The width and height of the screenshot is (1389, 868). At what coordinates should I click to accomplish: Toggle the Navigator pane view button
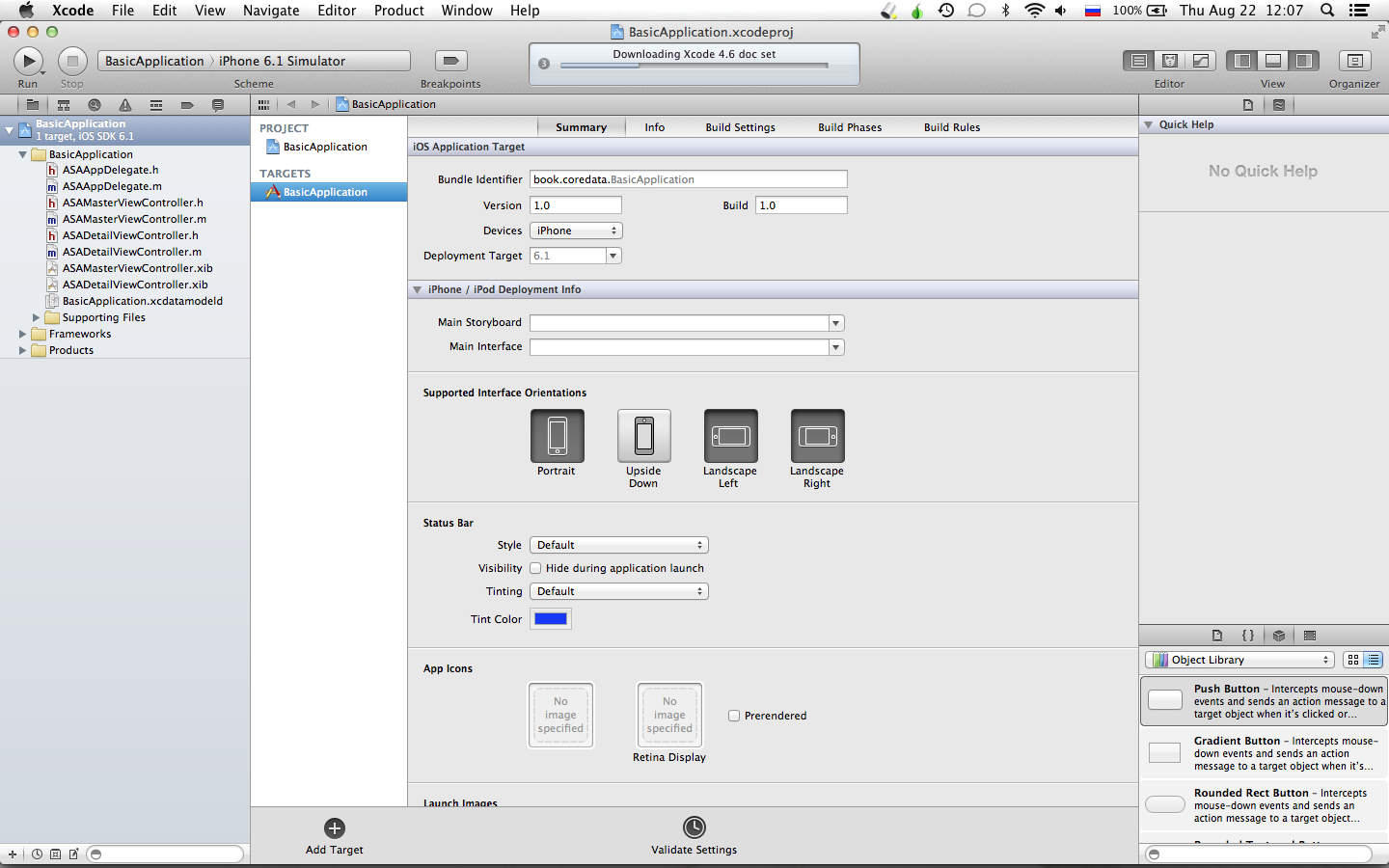pos(1242,61)
